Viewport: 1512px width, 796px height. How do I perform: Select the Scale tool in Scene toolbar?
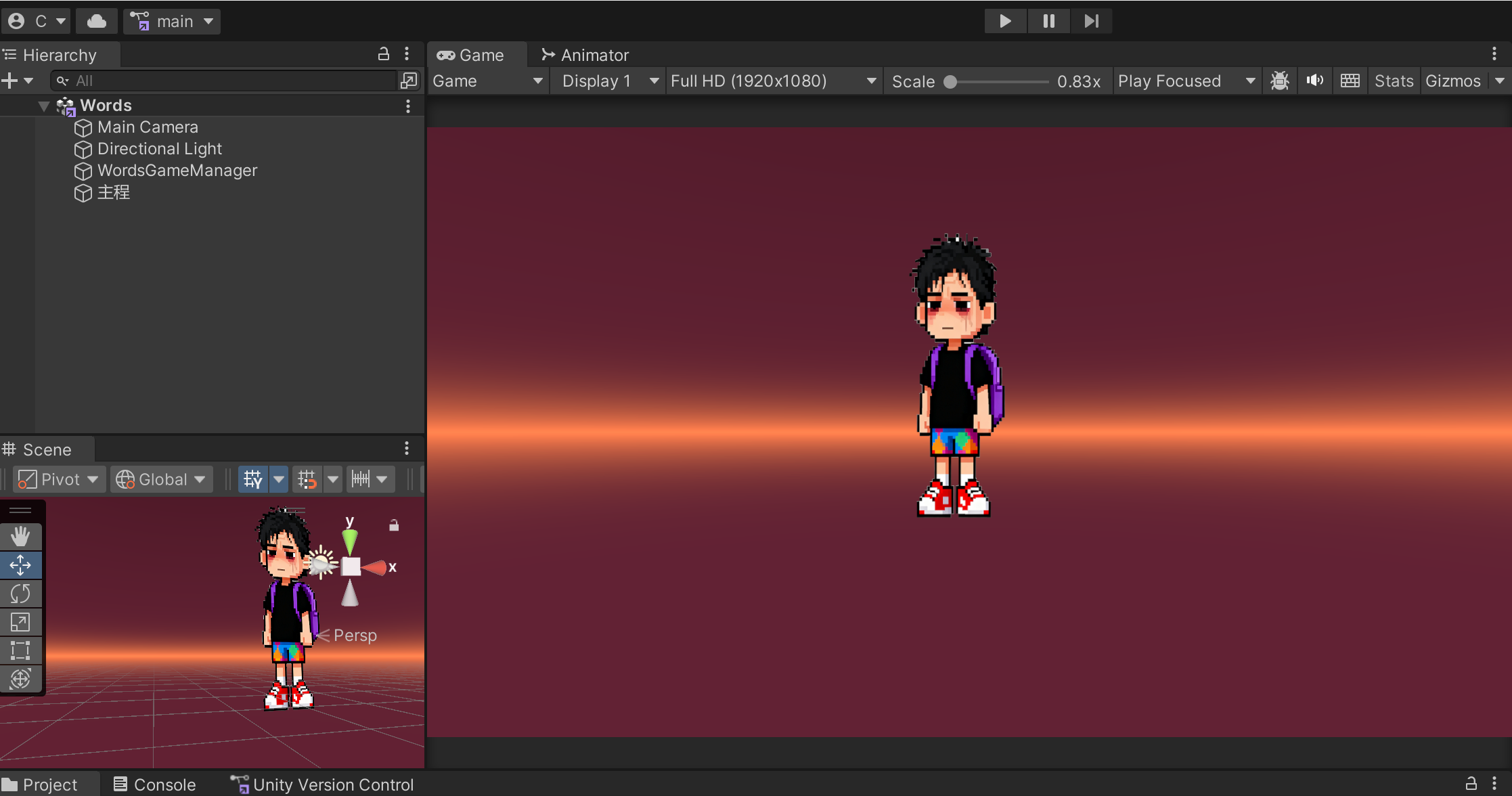[x=20, y=622]
